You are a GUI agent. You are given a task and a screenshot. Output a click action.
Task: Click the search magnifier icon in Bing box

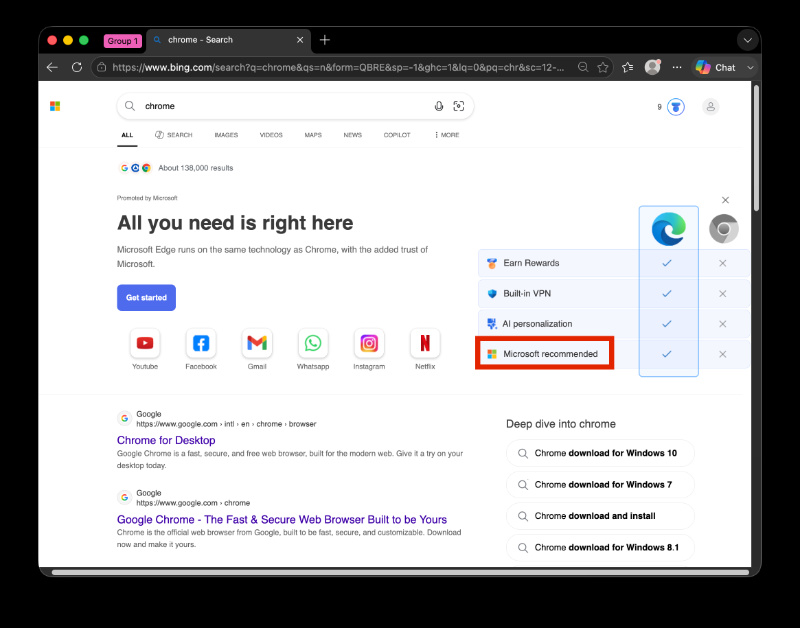point(130,106)
